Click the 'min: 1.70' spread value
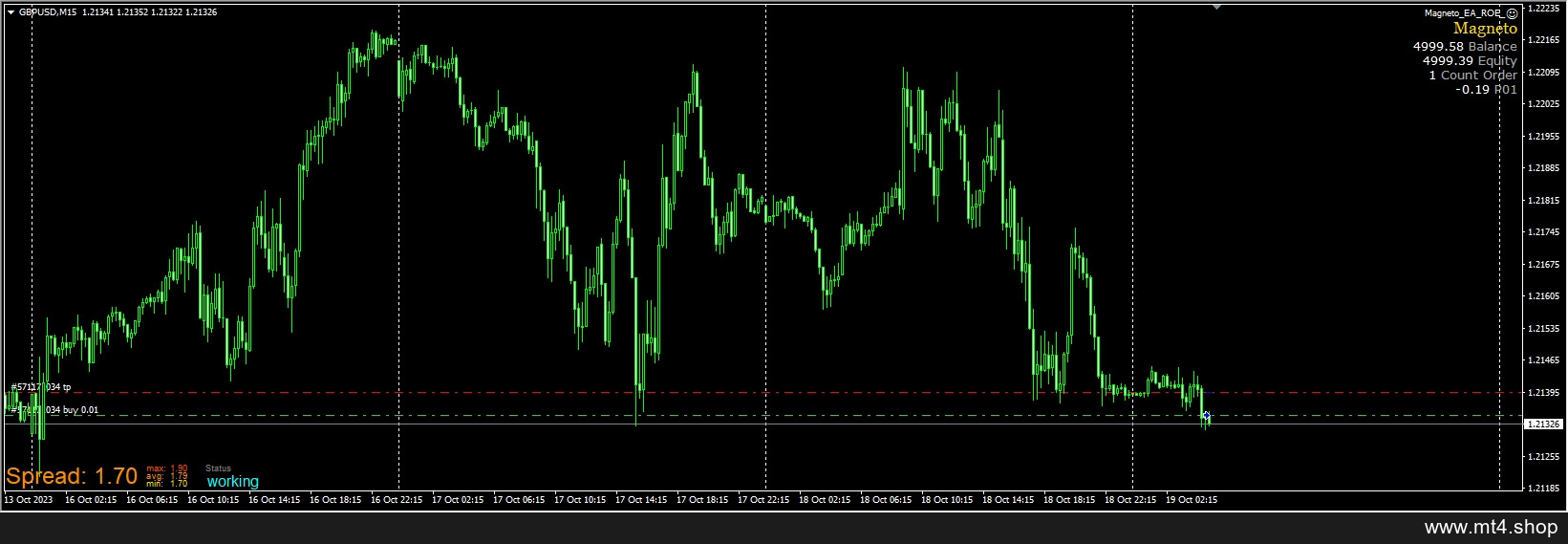 click(166, 484)
